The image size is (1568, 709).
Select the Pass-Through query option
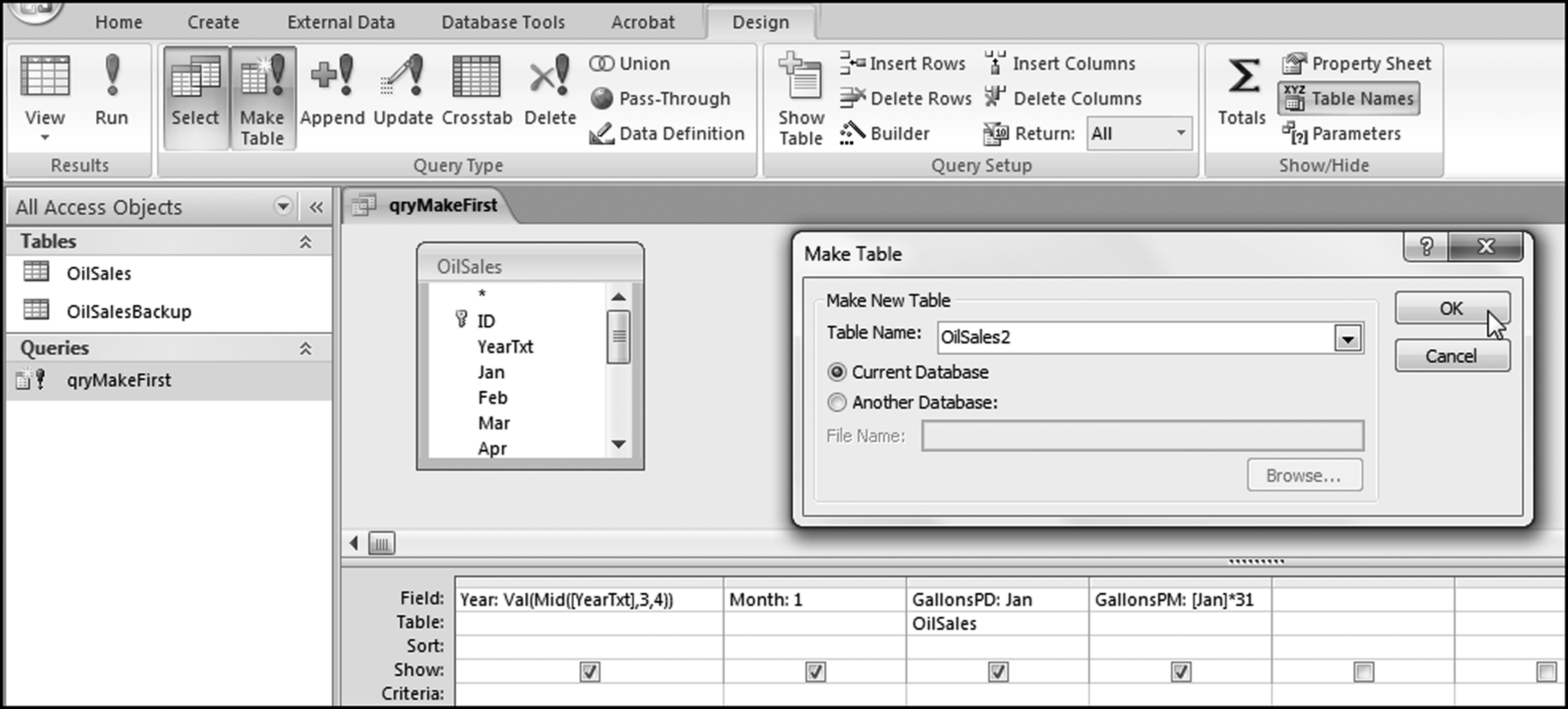click(x=659, y=98)
